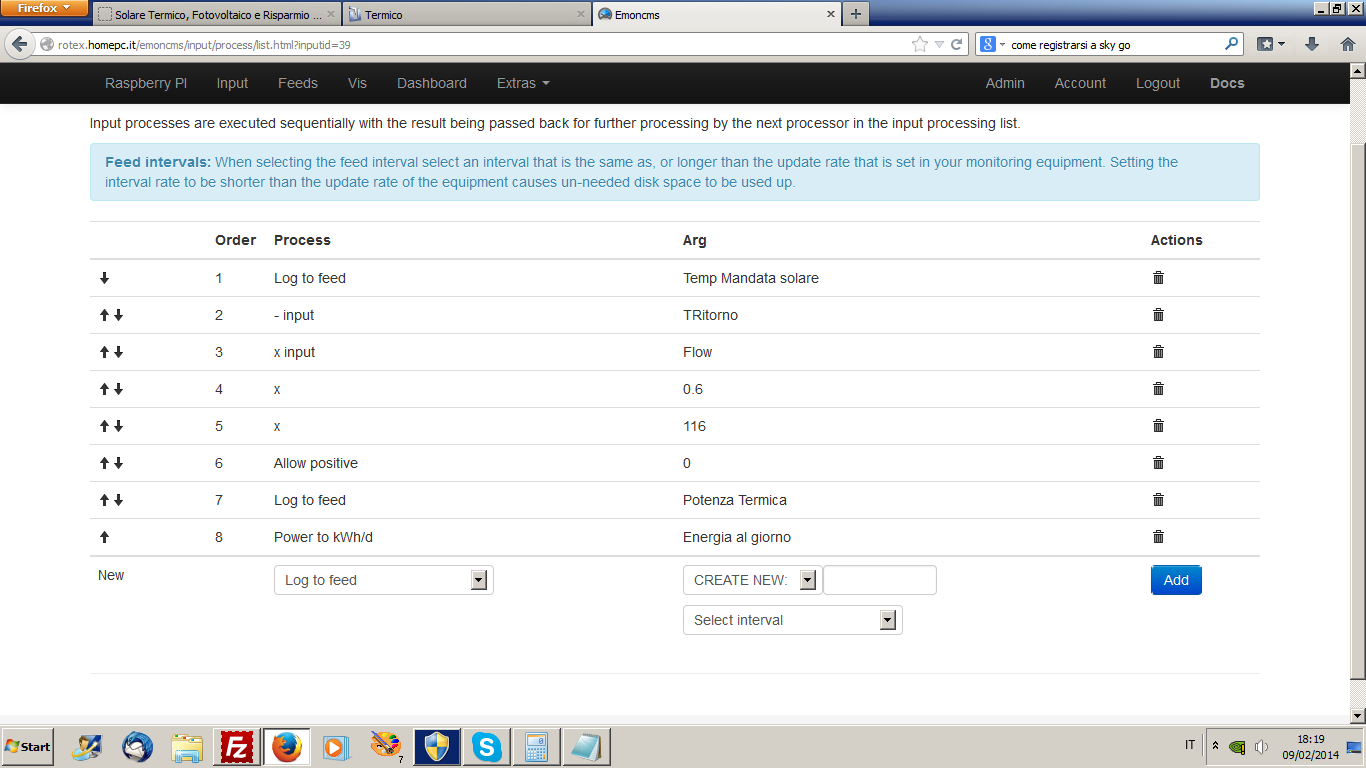The width and height of the screenshot is (1366, 768).
Task: Expand the Extras menu in navbar
Action: [x=523, y=83]
